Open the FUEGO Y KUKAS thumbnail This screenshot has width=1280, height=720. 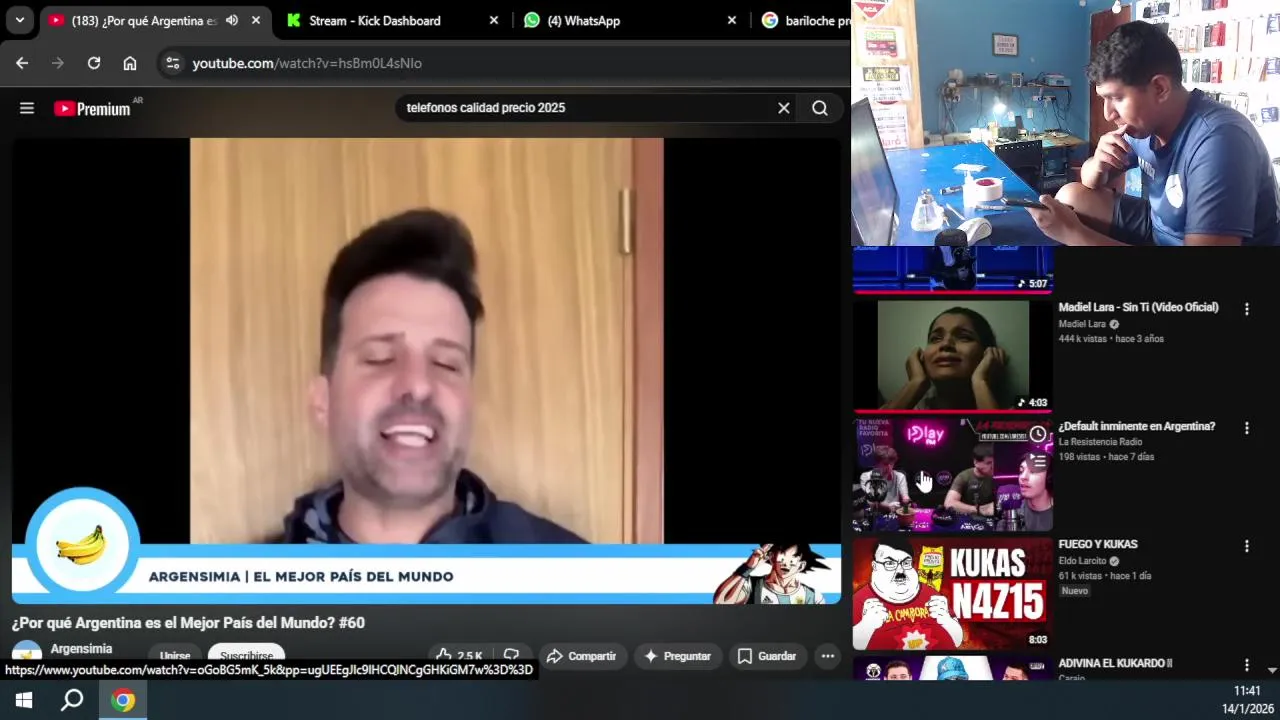click(952, 594)
